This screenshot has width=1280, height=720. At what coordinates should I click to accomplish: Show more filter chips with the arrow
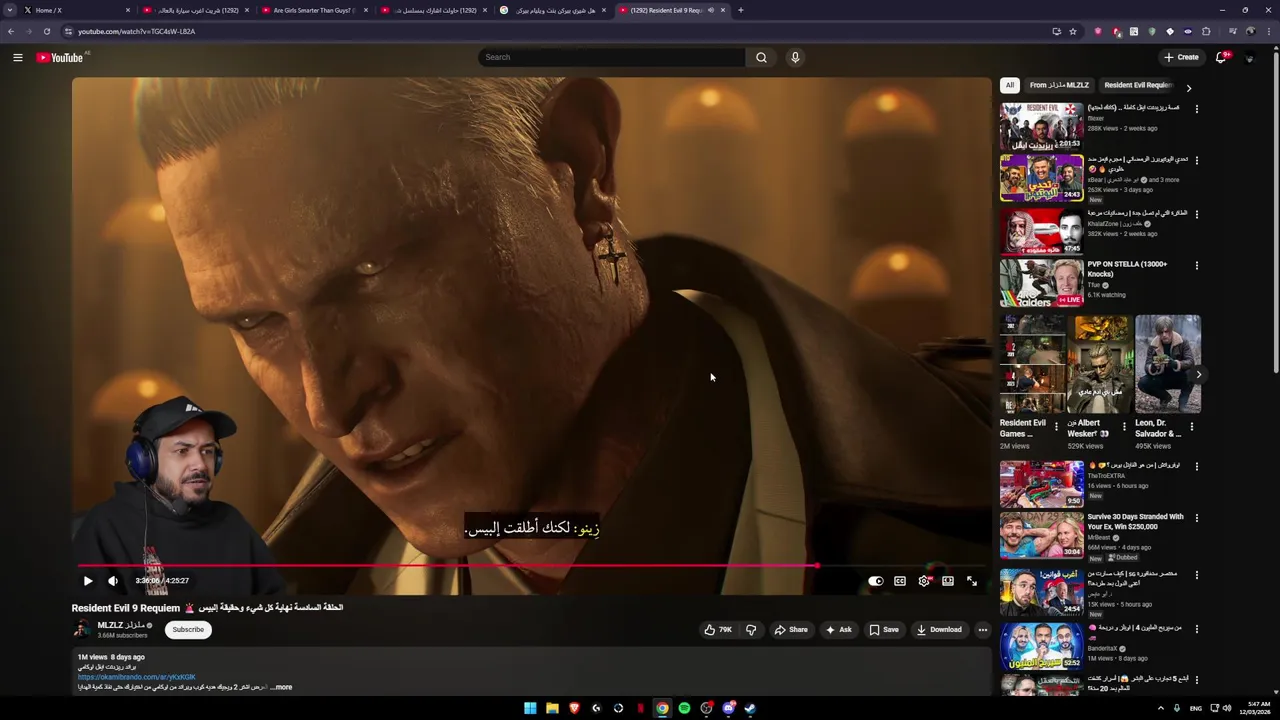coord(1188,87)
